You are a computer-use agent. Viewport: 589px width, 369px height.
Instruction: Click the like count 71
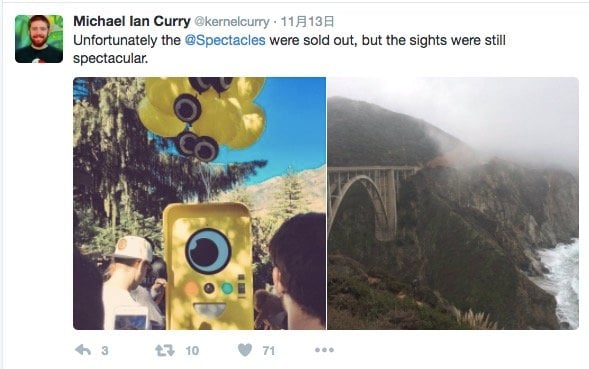(x=269, y=351)
